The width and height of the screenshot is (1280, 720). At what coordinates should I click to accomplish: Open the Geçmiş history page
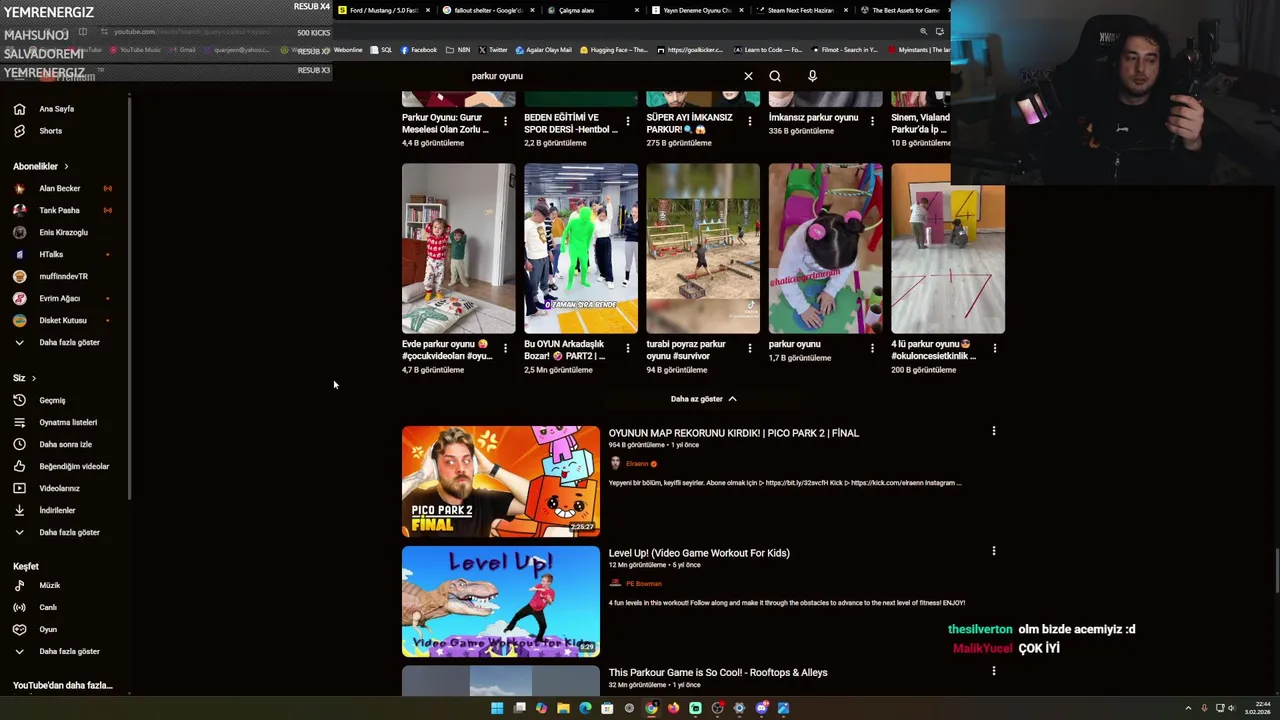(x=52, y=400)
